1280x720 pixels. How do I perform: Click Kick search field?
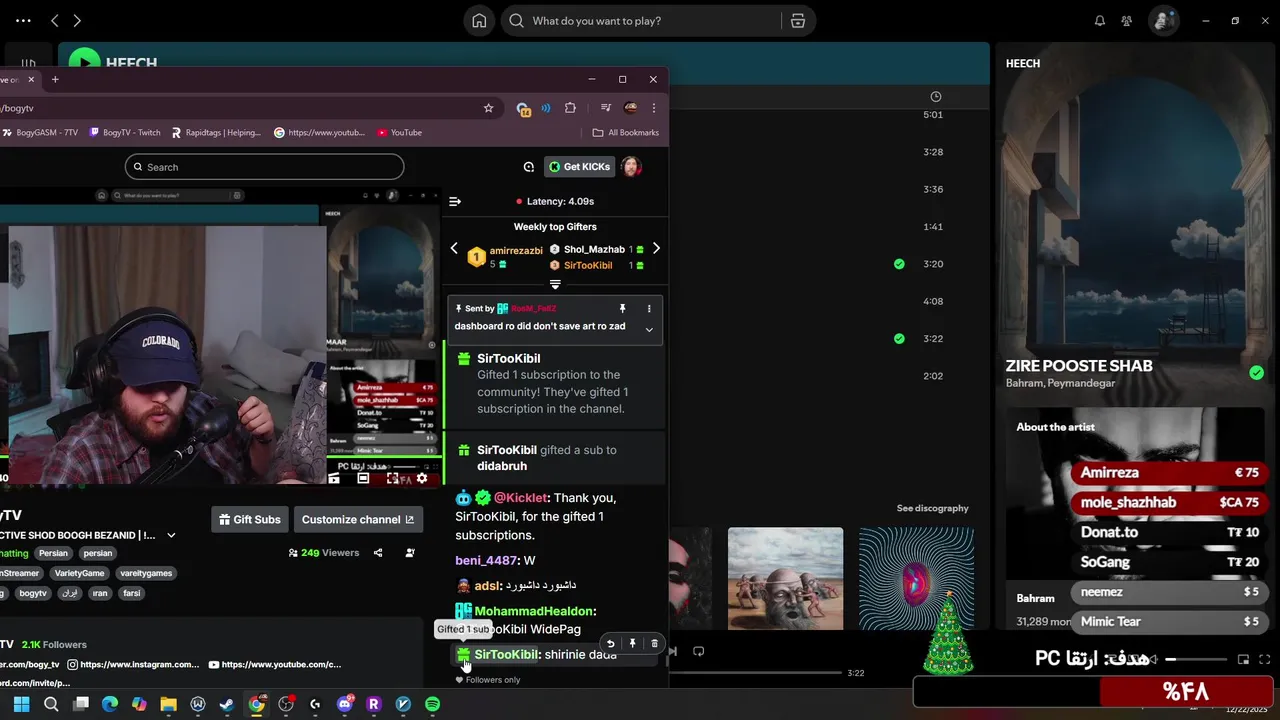[x=264, y=167]
